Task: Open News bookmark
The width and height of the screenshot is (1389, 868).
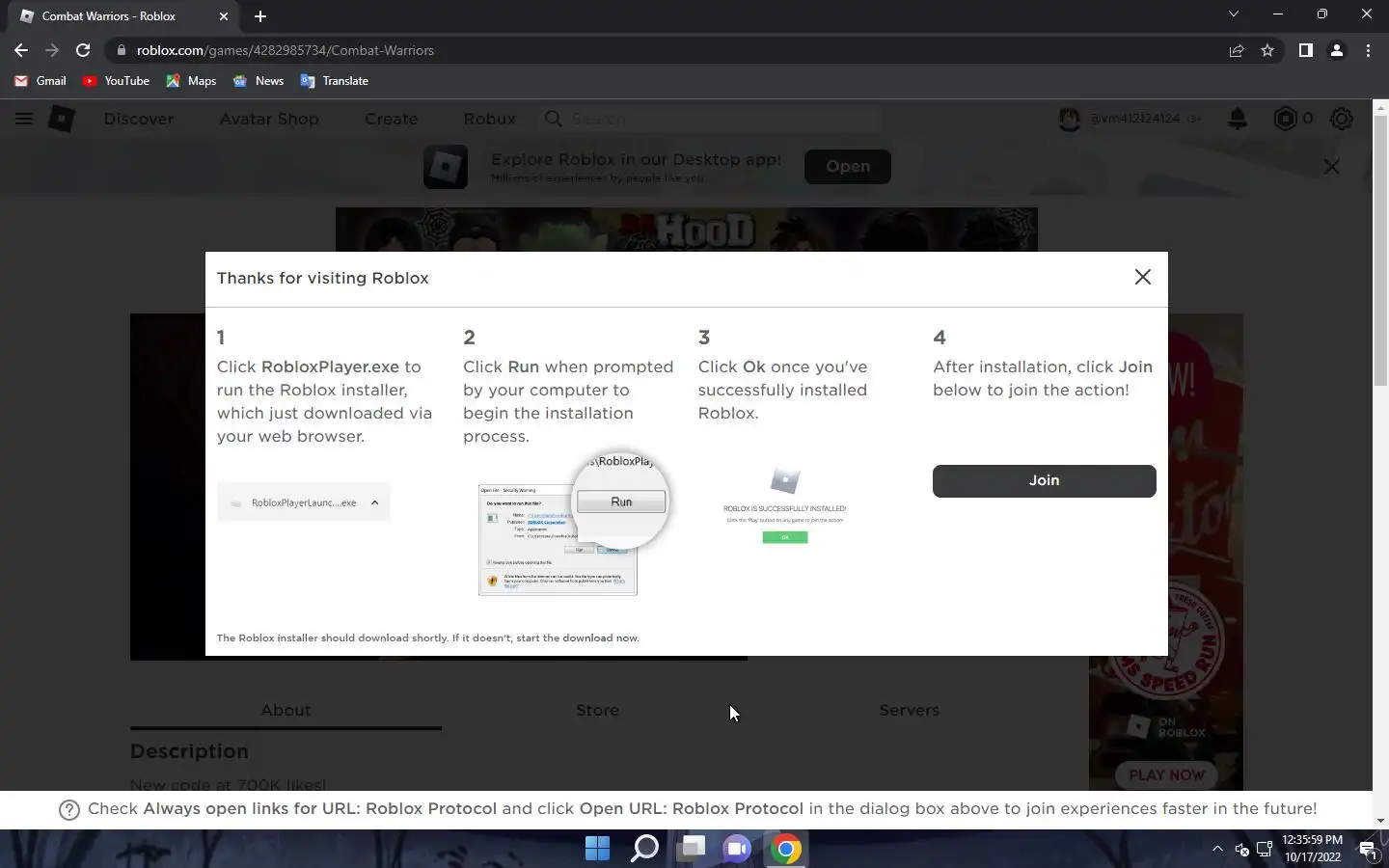Action: [x=259, y=81]
